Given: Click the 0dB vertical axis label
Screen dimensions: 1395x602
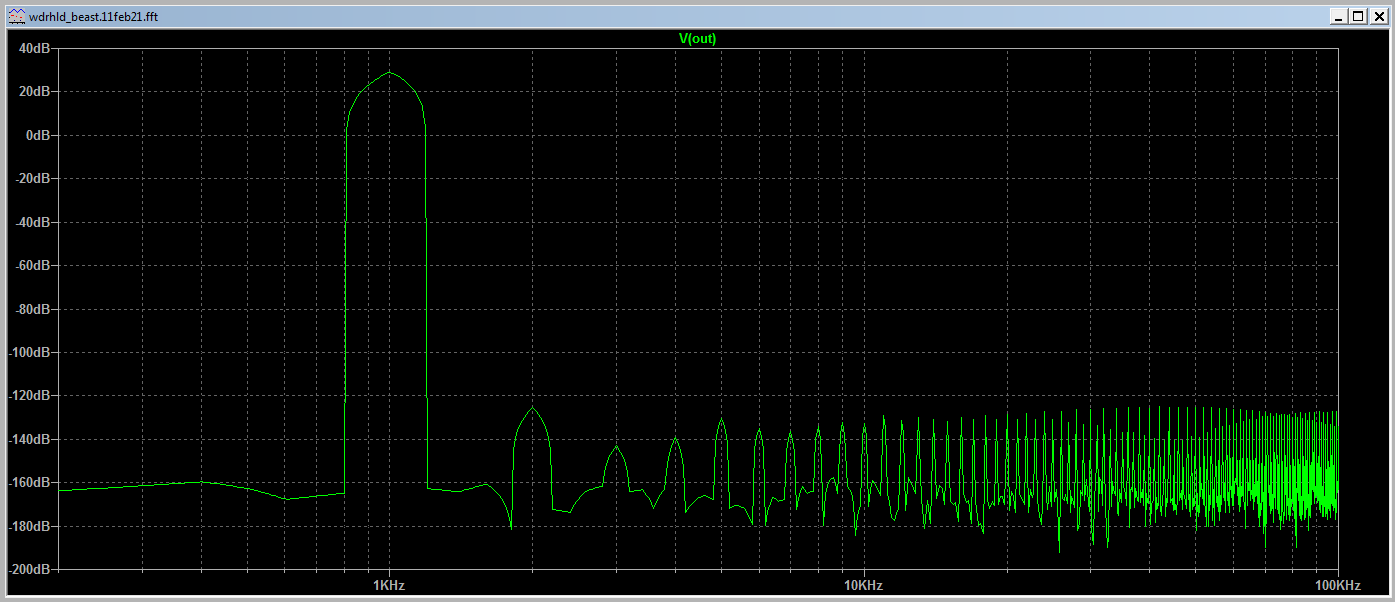Looking at the screenshot, I should click(x=37, y=135).
